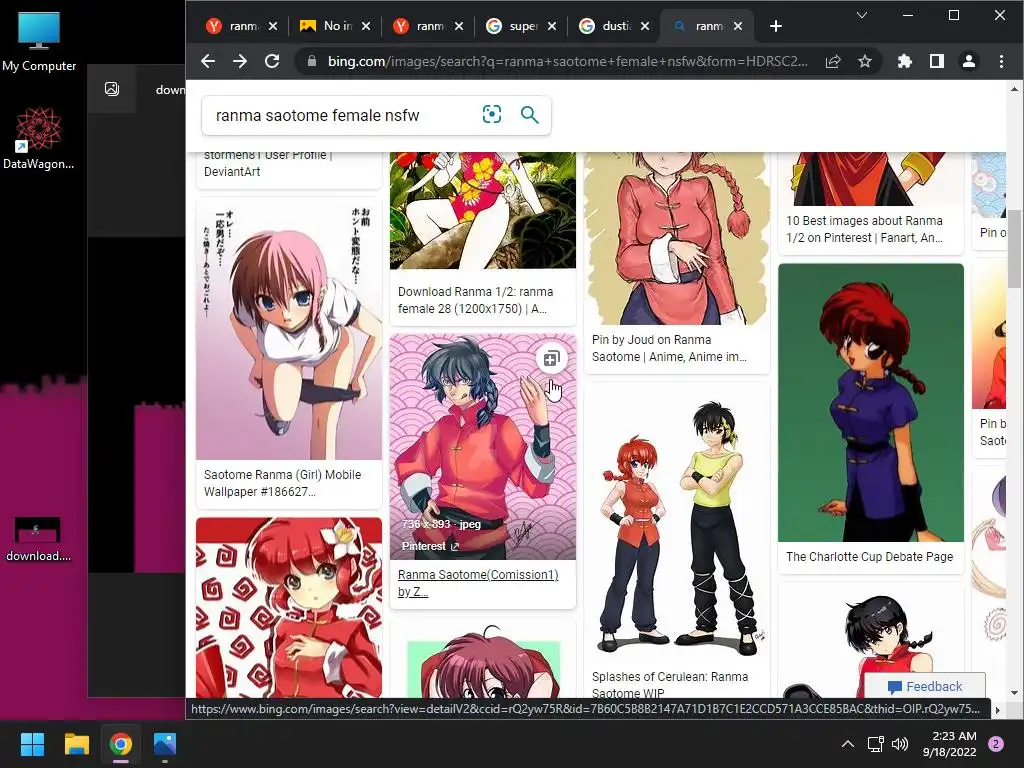Open notification center badge showing 2
Image resolution: width=1024 pixels, height=768 pixels.
click(x=996, y=744)
